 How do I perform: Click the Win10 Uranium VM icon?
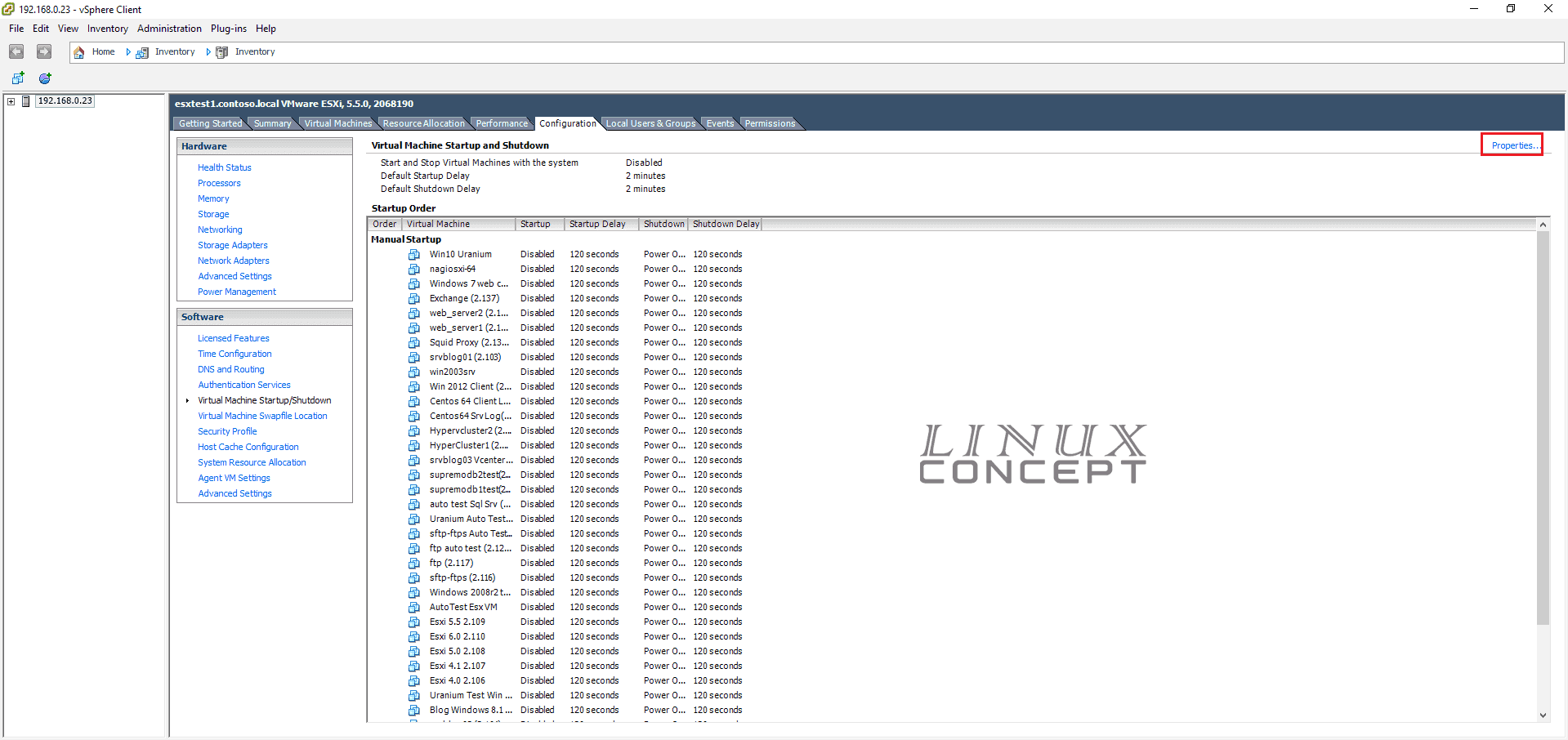click(414, 255)
